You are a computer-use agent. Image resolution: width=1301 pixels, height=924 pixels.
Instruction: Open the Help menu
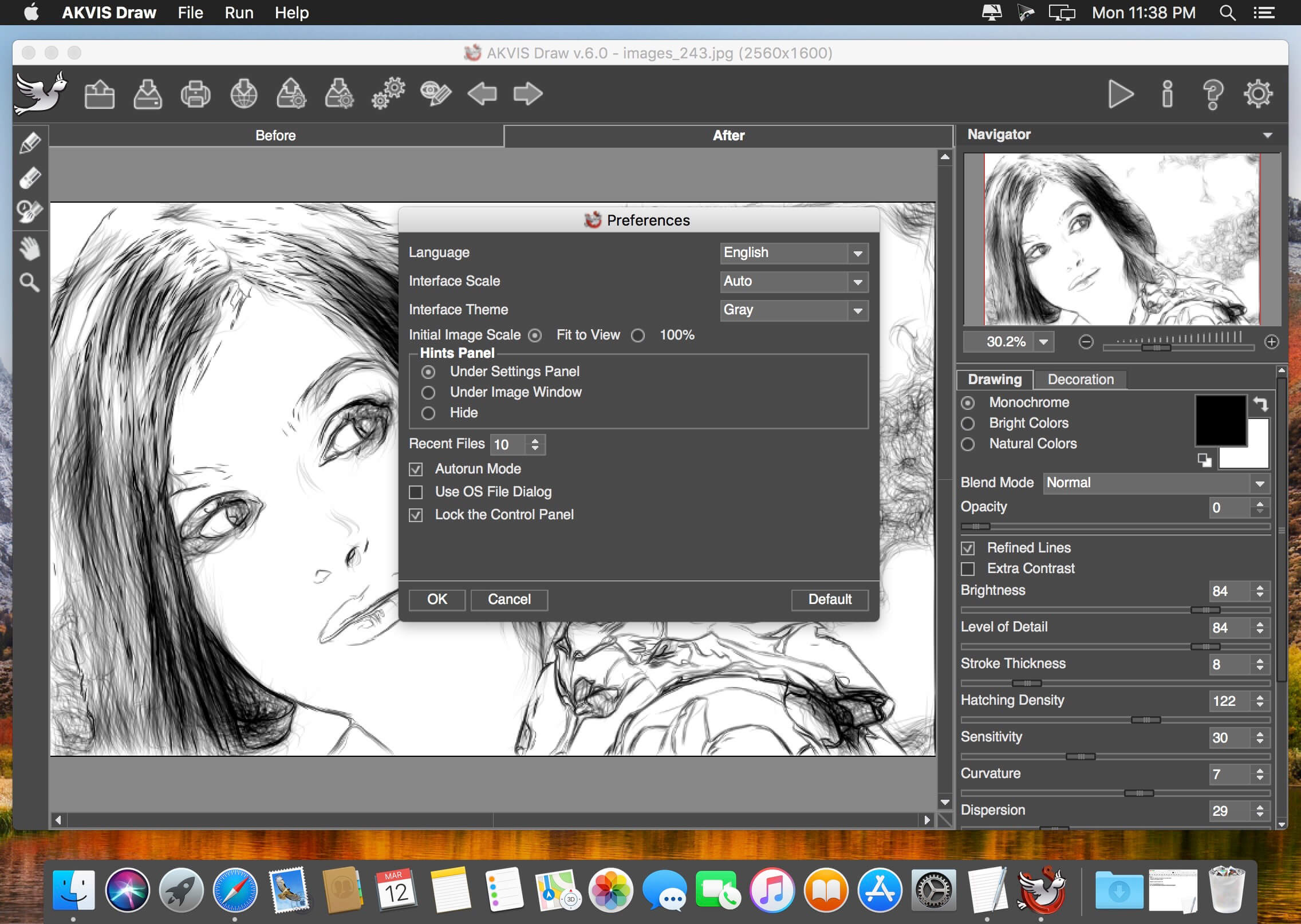(x=291, y=13)
